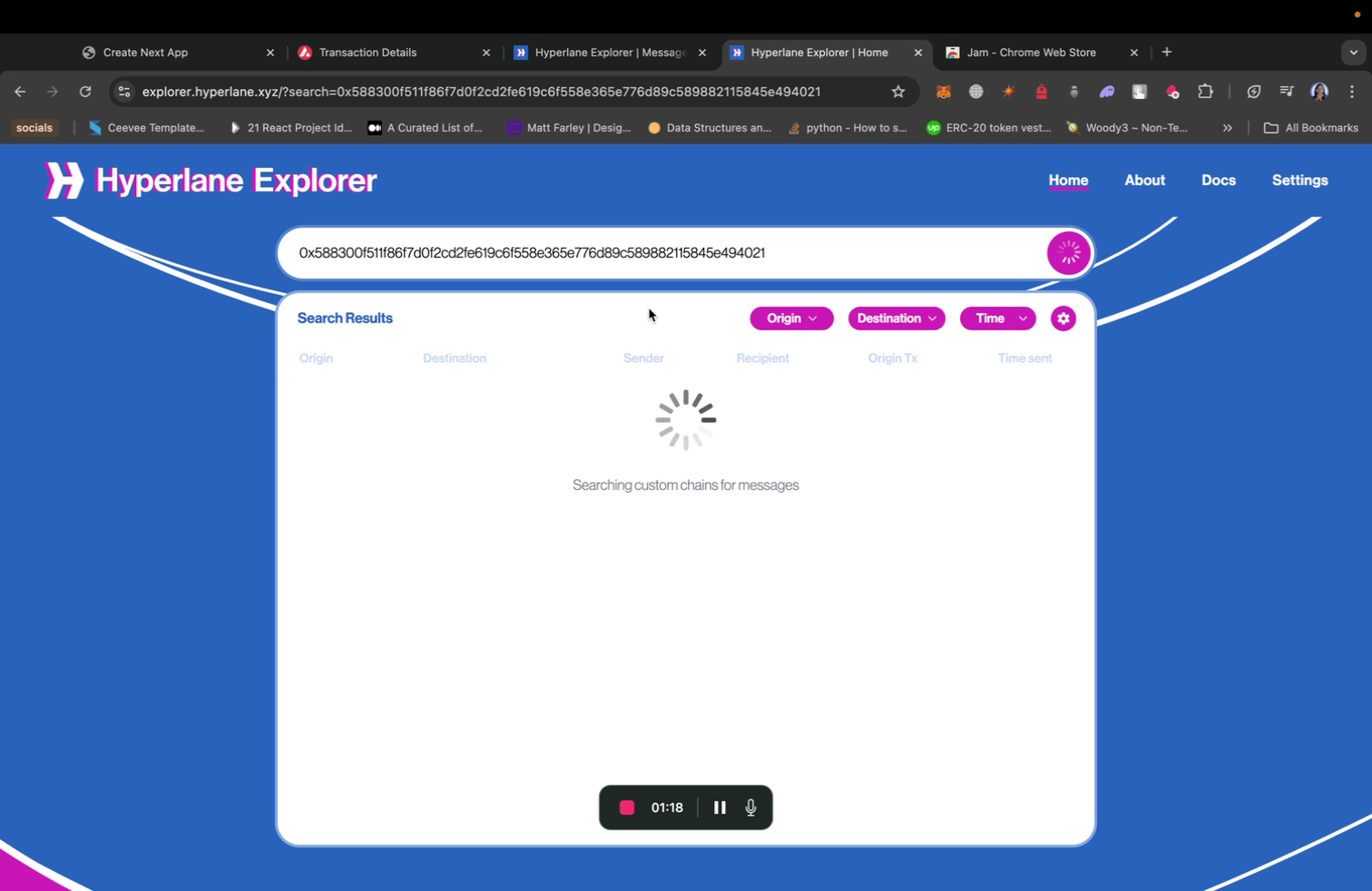Viewport: 1372px width, 891px height.
Task: Open the media controls playlist icon
Action: tap(1287, 92)
